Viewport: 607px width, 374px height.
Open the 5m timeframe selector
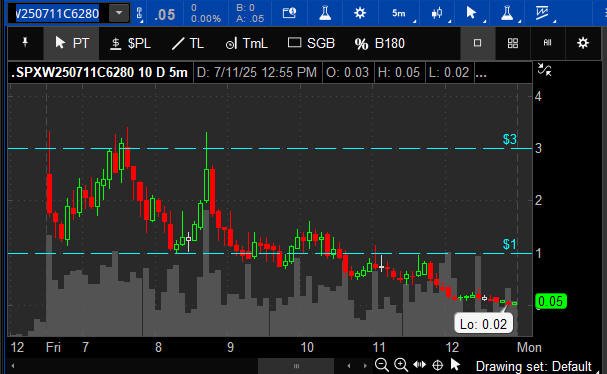pos(399,13)
